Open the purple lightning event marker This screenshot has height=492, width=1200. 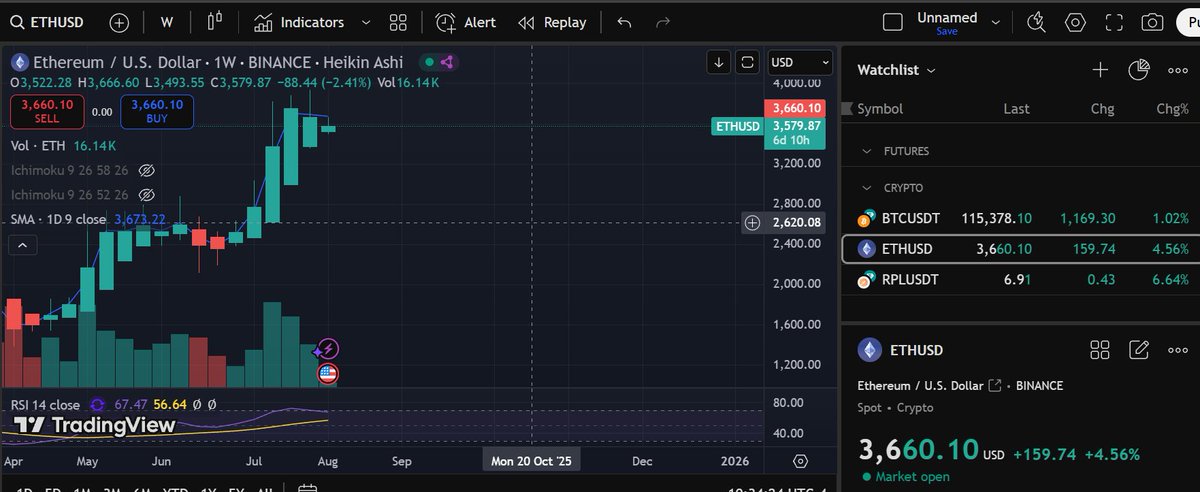[x=327, y=349]
